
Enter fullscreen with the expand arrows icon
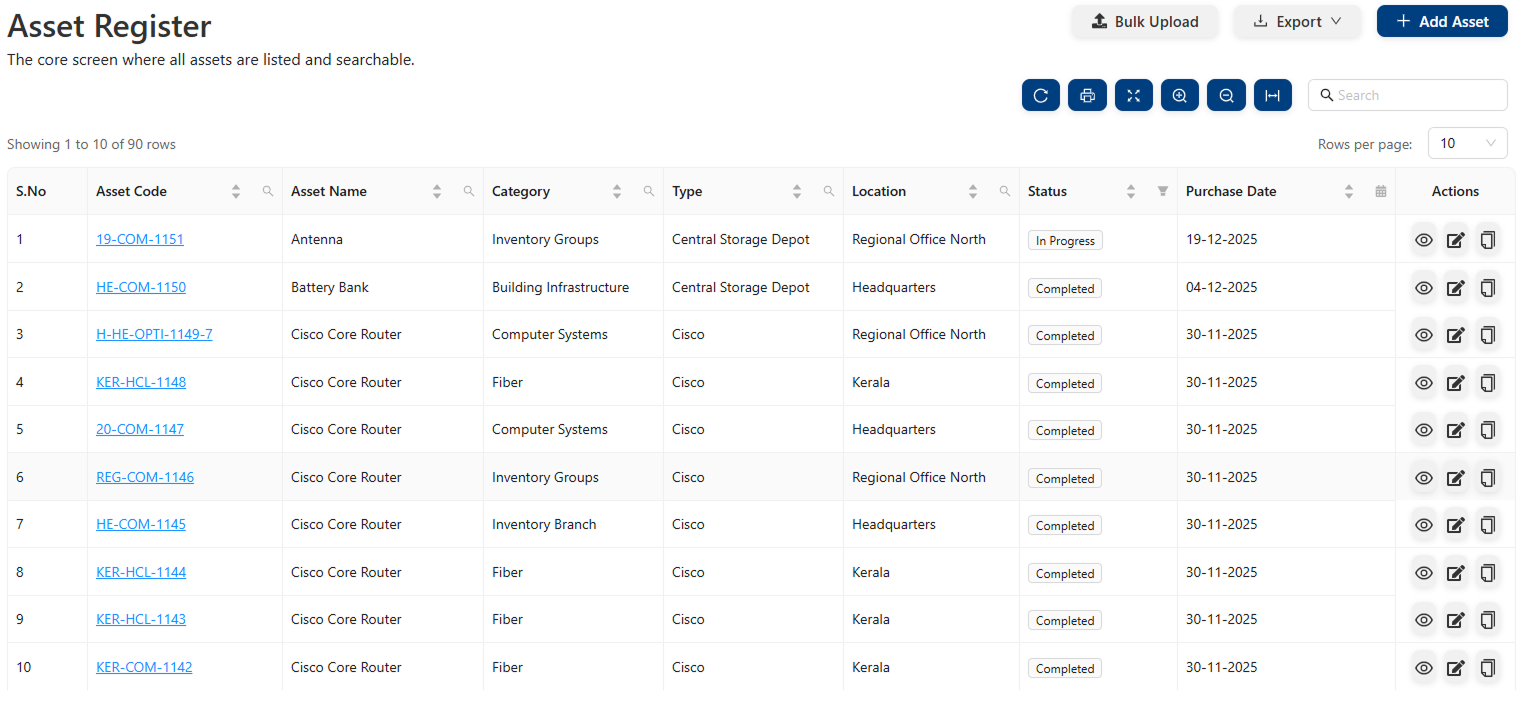point(1133,96)
